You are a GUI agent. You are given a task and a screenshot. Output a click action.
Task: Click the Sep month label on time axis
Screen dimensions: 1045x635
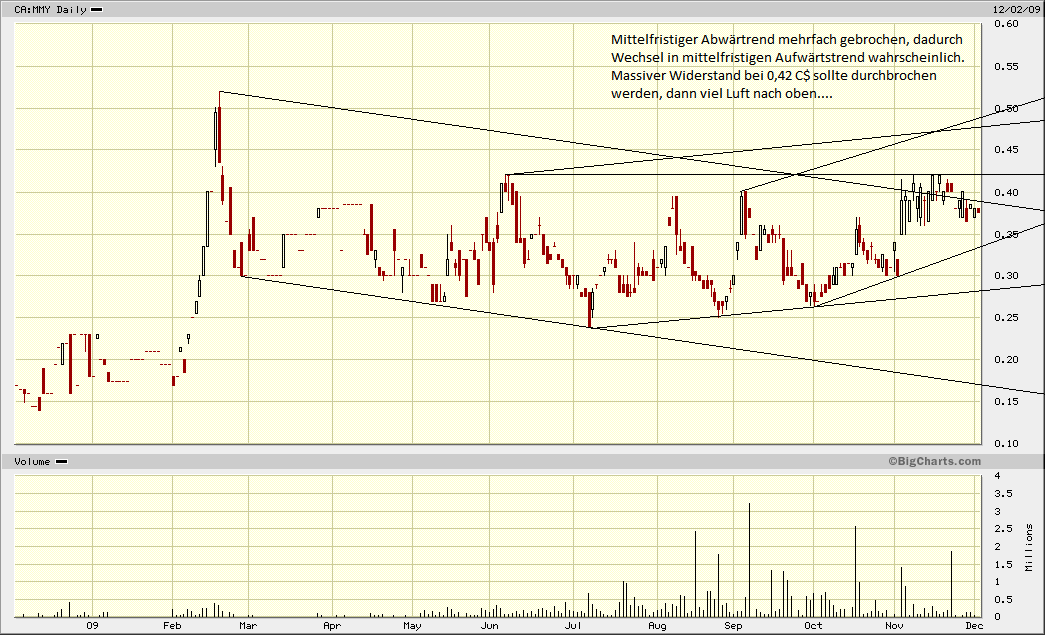733,626
